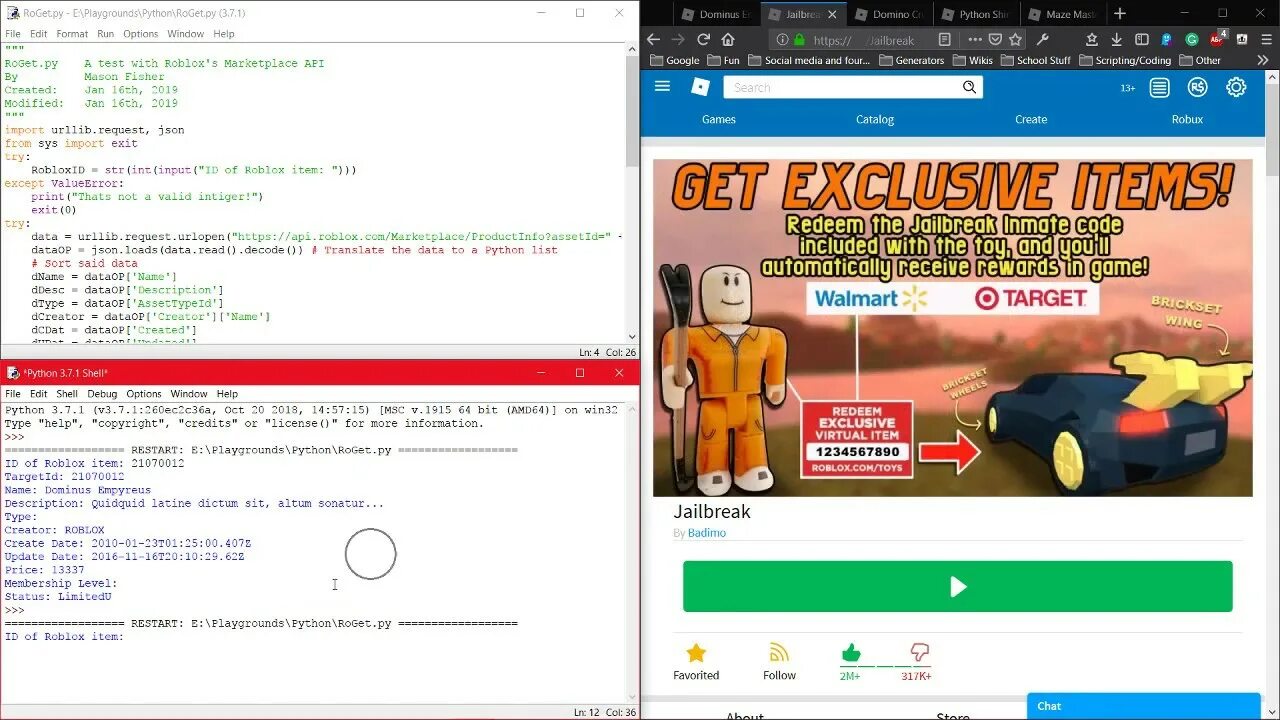1280x720 pixels.
Task: Open Roblox navigation hamburger menu
Action: point(662,86)
